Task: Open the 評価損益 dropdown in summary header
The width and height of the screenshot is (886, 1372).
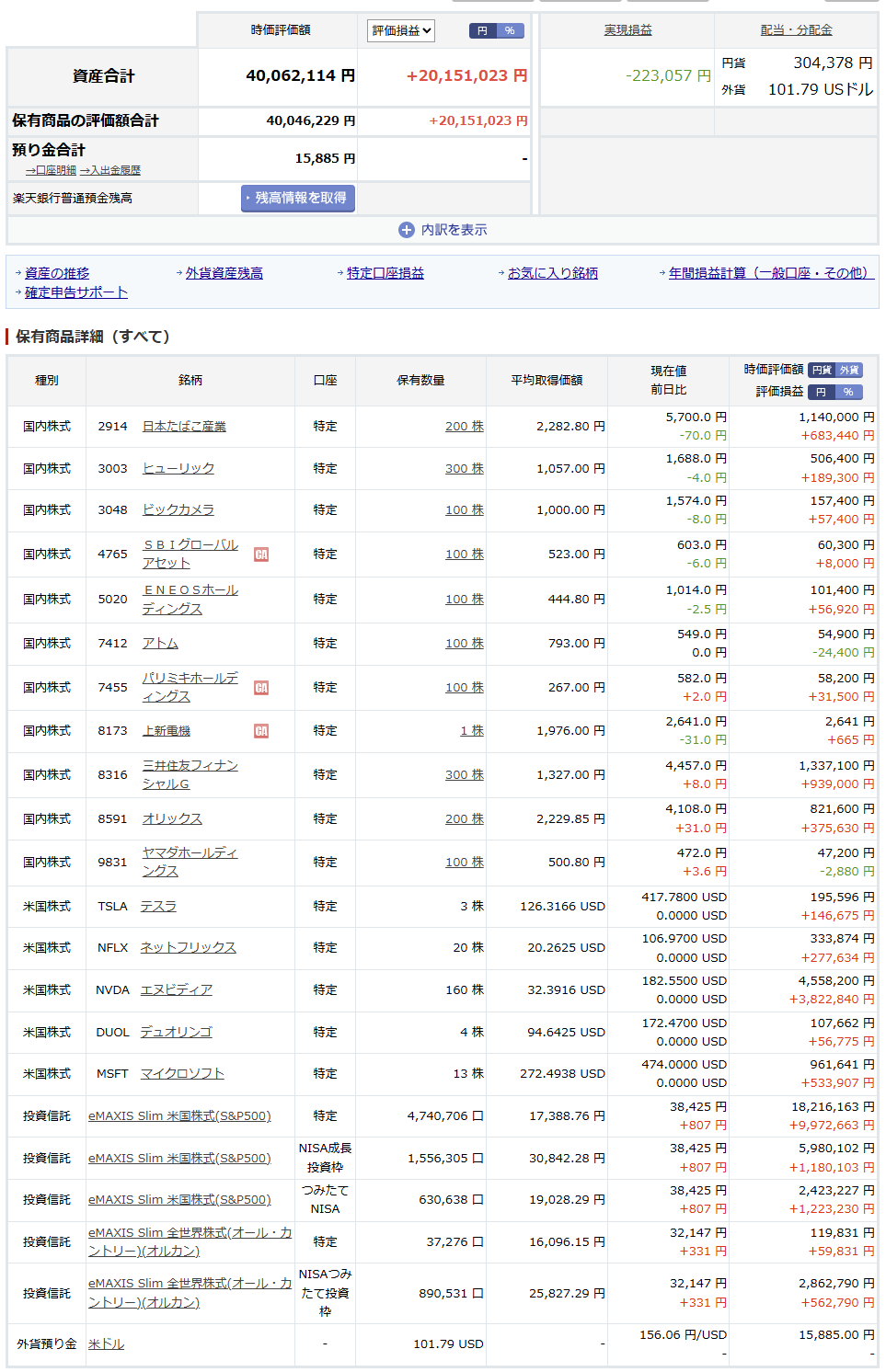Action: click(400, 30)
